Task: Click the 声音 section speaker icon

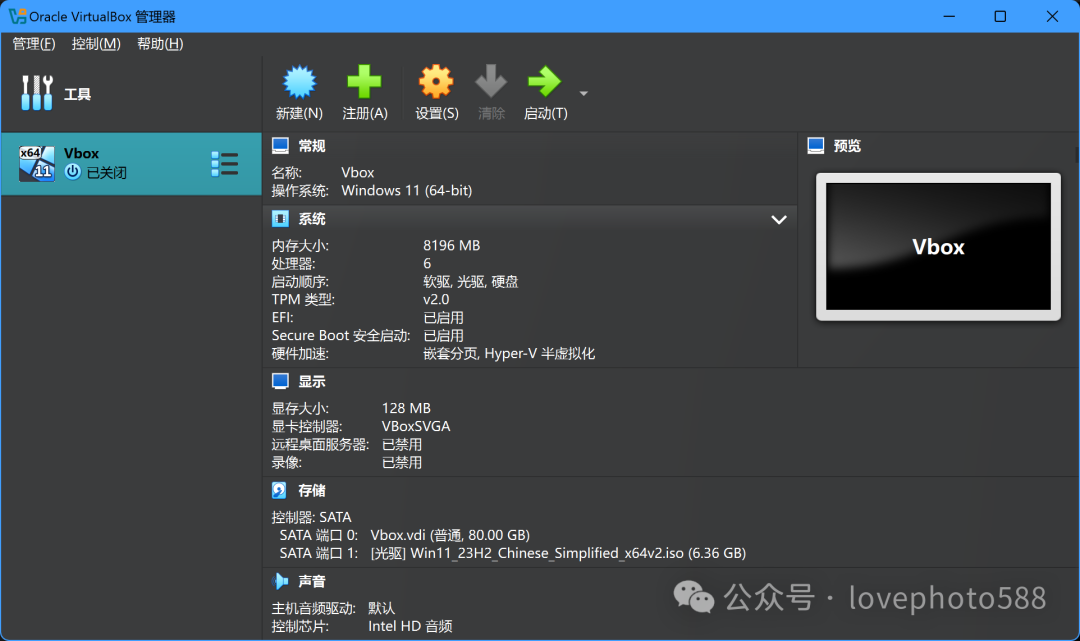Action: (280, 581)
